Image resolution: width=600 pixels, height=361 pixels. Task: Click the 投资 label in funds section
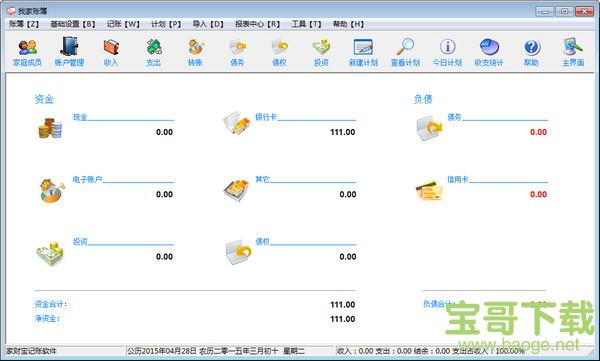tap(80, 242)
